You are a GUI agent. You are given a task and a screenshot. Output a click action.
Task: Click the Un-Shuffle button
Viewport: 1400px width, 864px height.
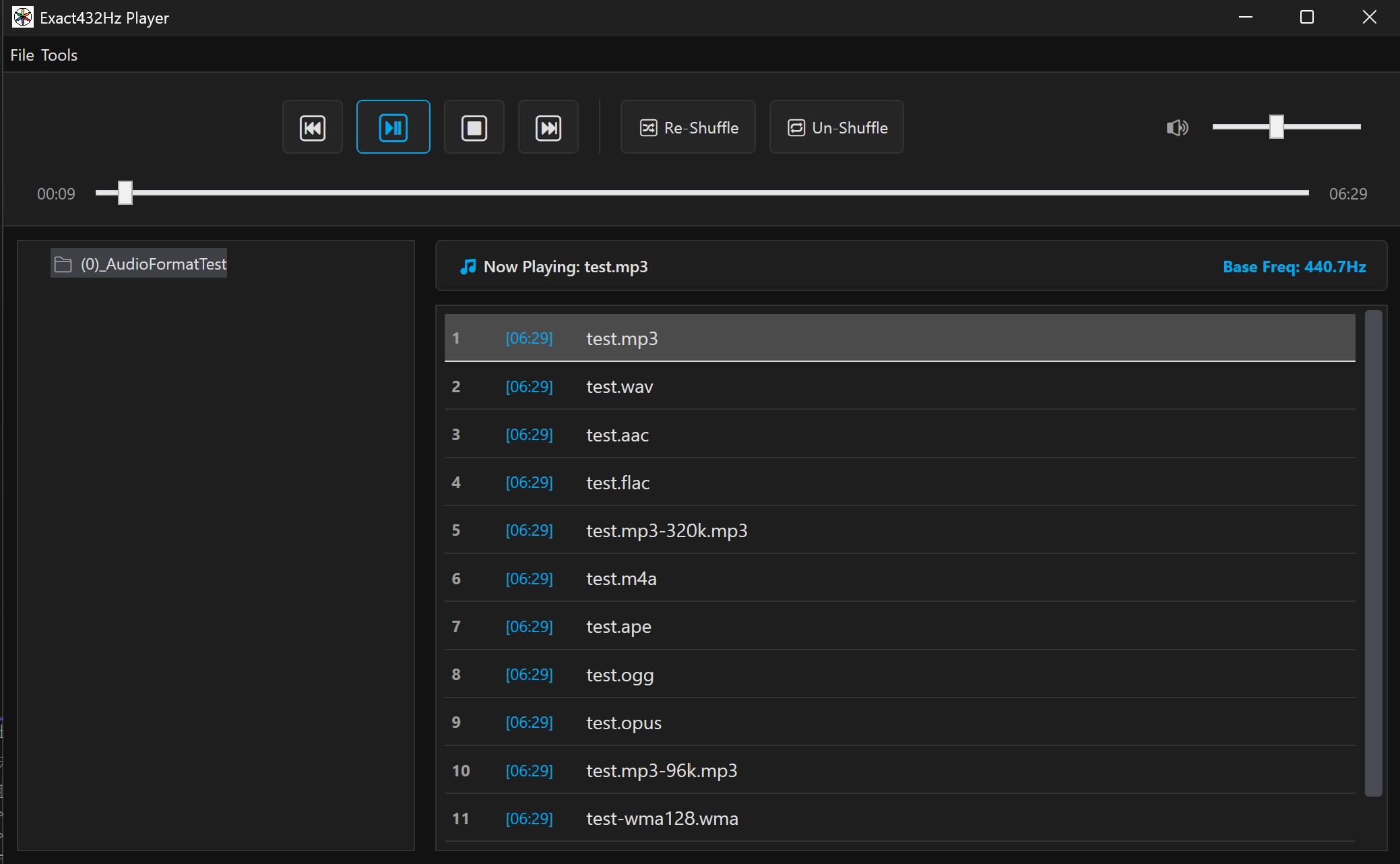[837, 127]
